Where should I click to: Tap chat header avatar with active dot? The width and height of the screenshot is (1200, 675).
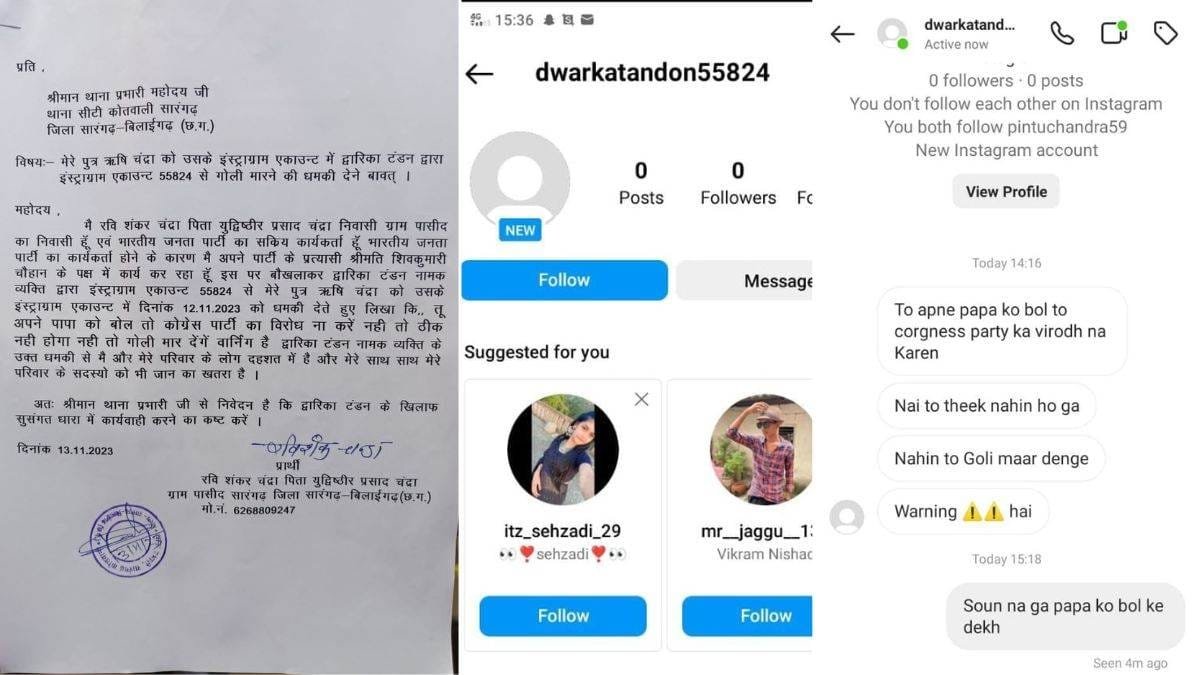pyautogui.click(x=892, y=34)
